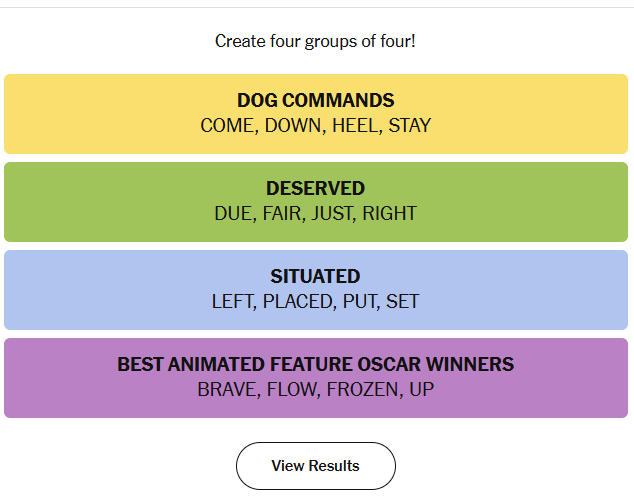Click the word RIGHT in the green group

389,214
